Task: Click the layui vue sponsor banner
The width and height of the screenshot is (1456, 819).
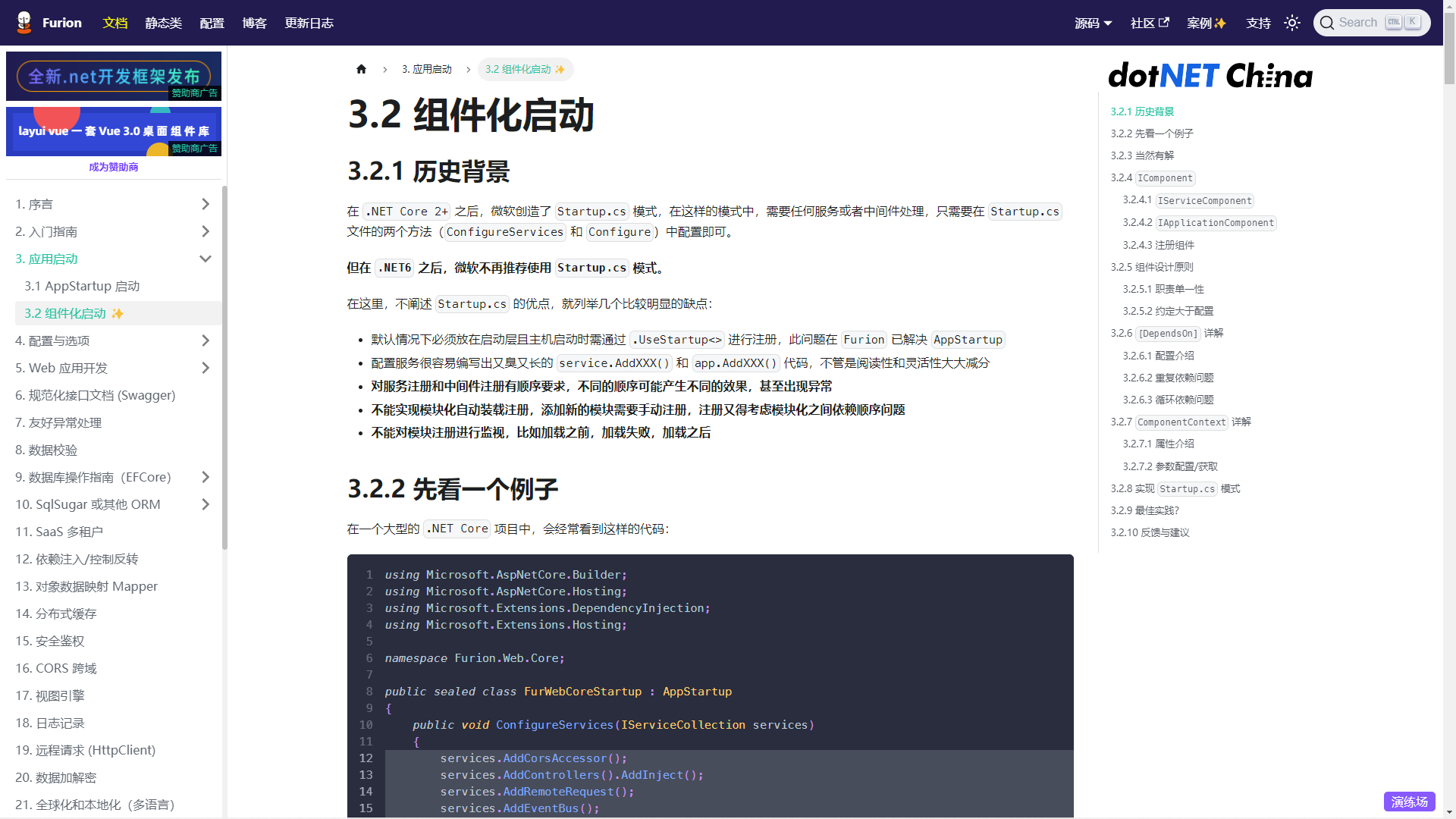Action: (x=114, y=131)
